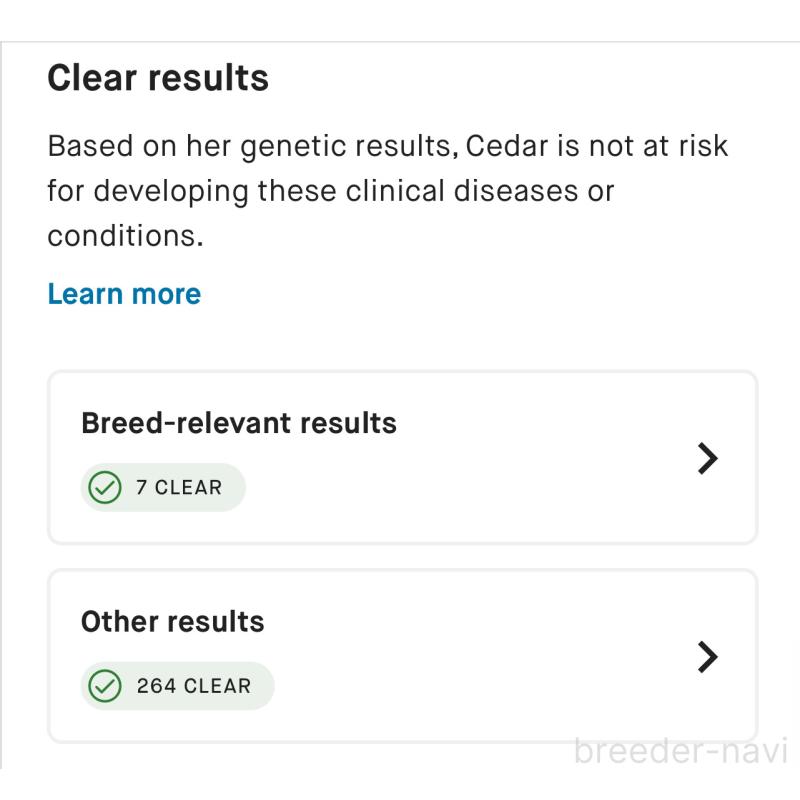Click the Learn more link
800x800 pixels.
124,294
